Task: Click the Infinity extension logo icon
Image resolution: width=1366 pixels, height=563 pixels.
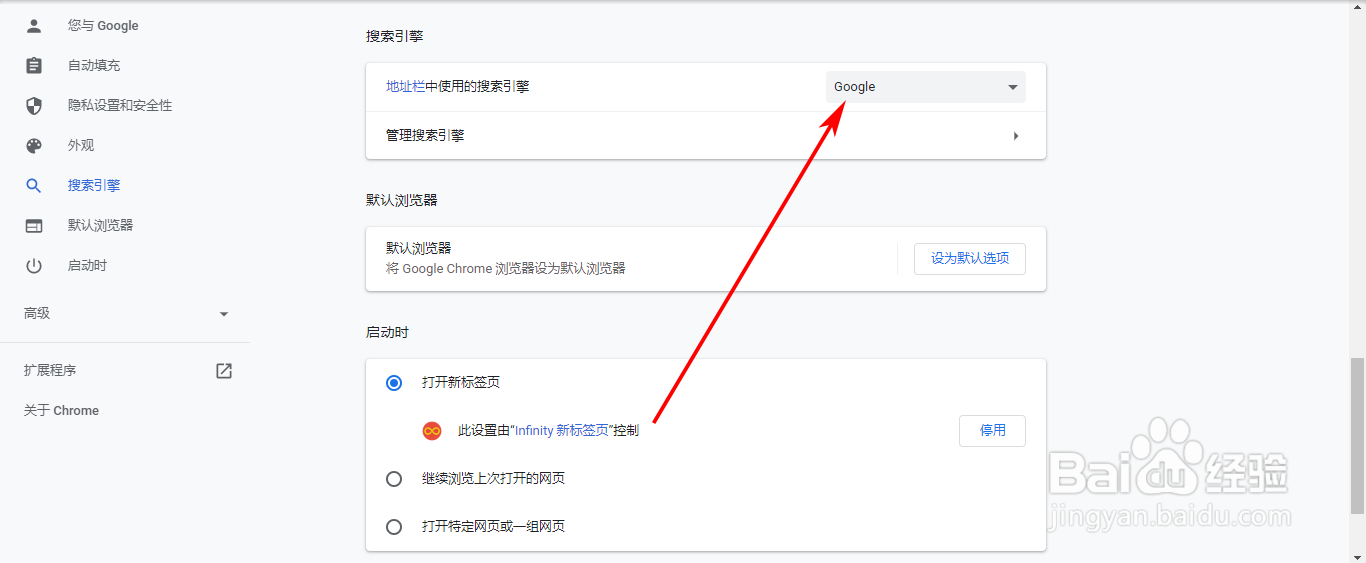Action: [x=432, y=431]
